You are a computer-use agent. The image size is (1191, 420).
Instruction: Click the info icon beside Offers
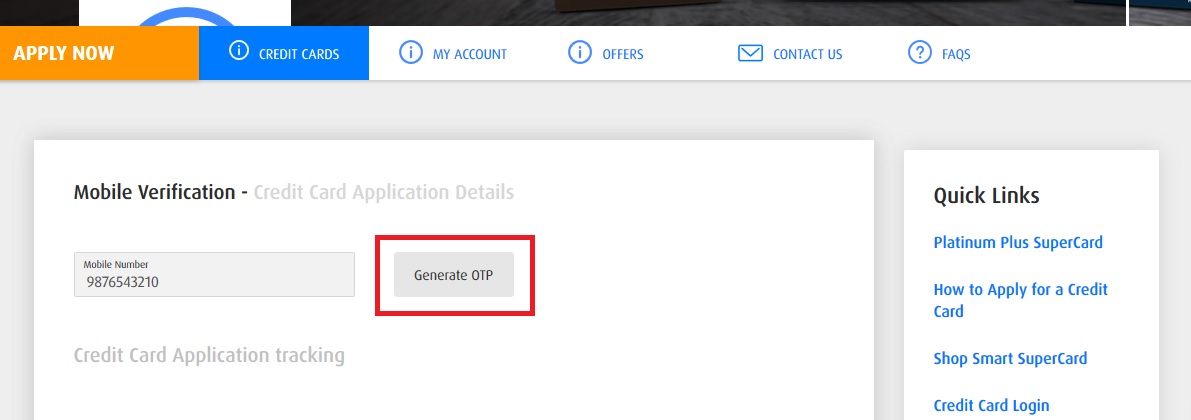580,53
